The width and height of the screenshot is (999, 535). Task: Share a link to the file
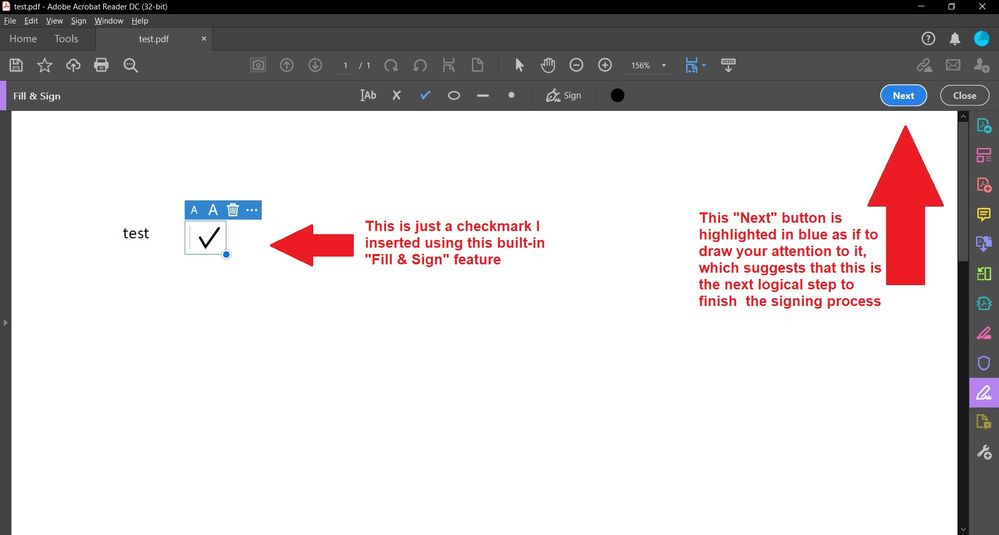(x=924, y=65)
